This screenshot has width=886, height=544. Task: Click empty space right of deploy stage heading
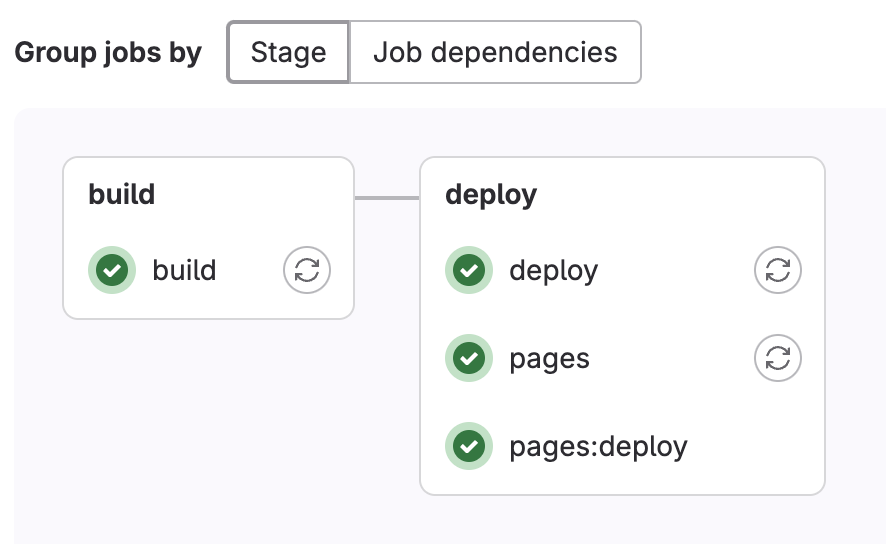(680, 194)
